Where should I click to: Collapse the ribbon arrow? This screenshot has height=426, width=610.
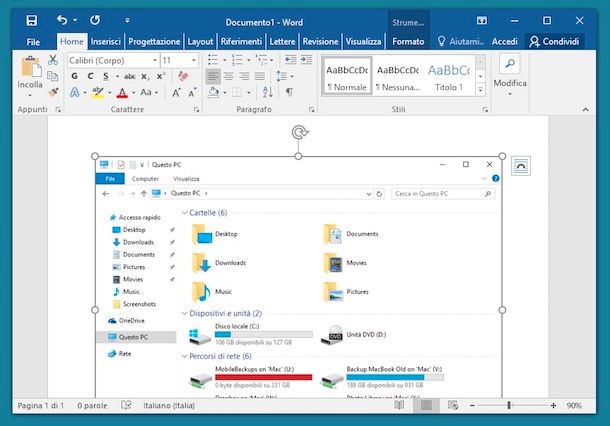(x=585, y=110)
